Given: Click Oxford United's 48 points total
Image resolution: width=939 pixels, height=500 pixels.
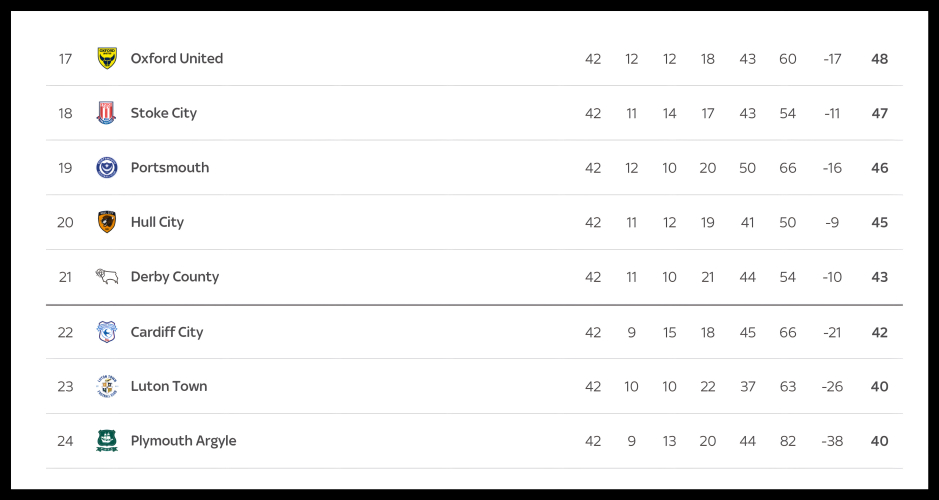Looking at the screenshot, I should coord(879,59).
